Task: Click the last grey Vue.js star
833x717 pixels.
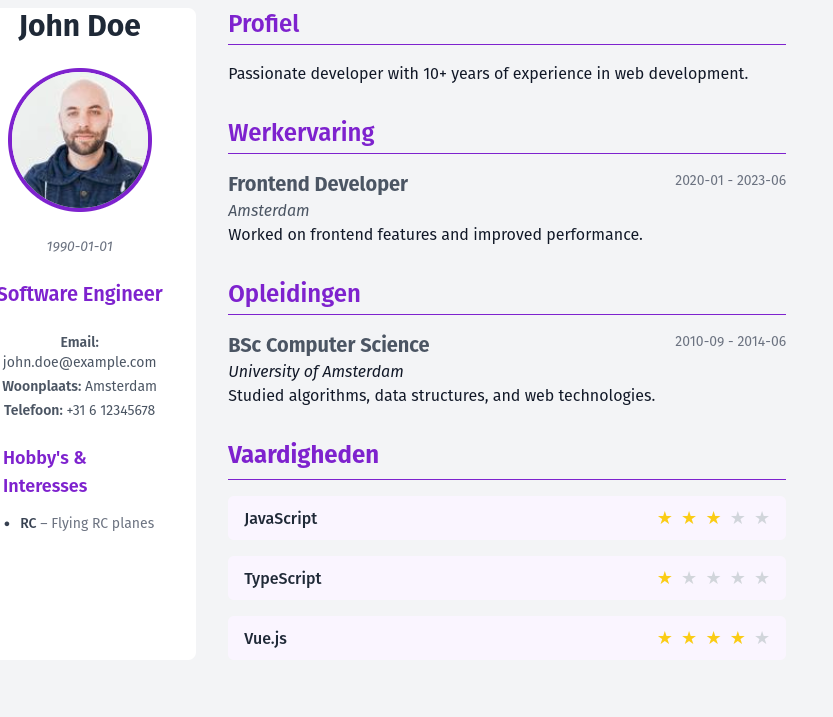Action: [x=762, y=638]
